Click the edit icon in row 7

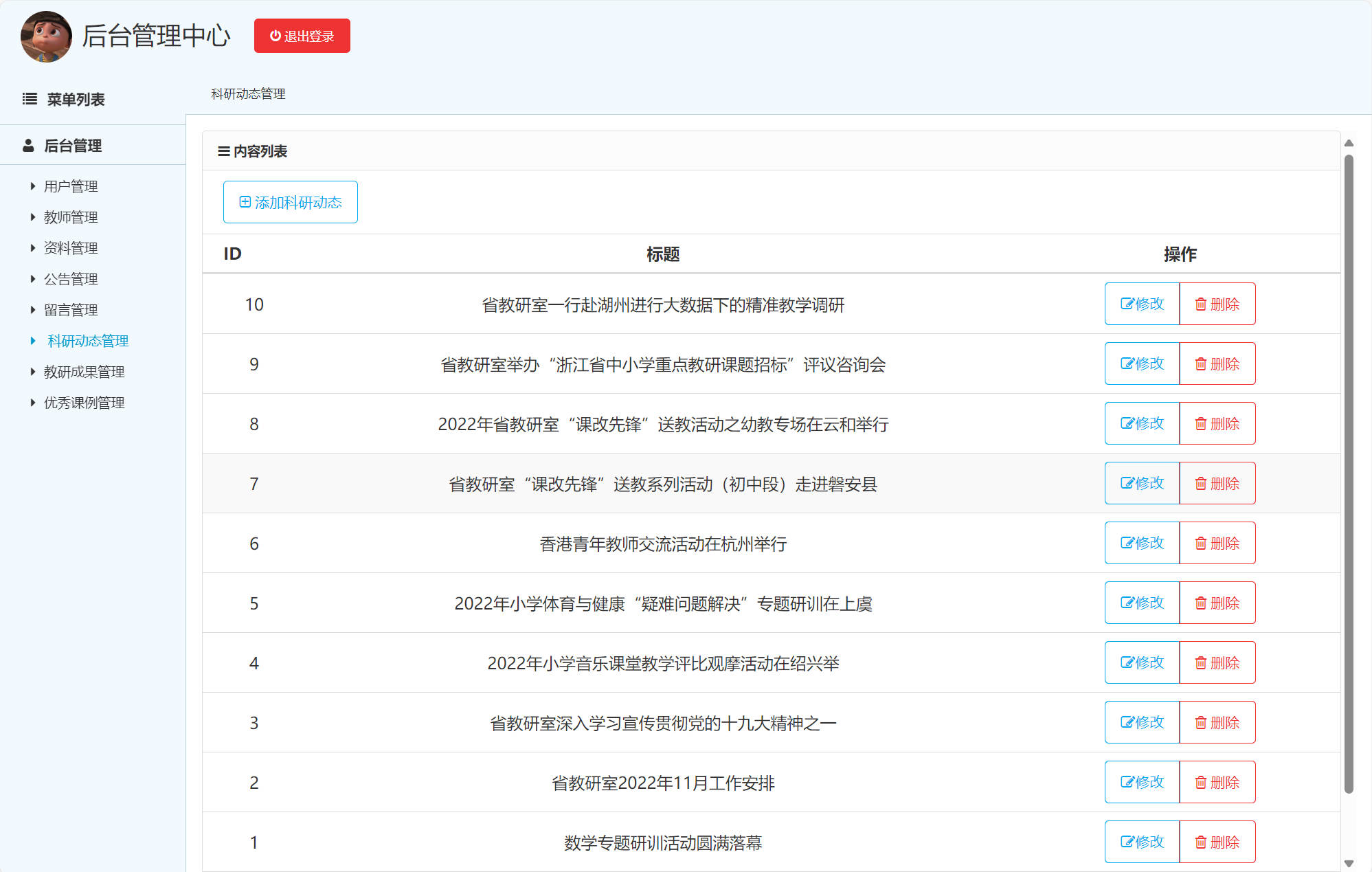(x=1127, y=483)
